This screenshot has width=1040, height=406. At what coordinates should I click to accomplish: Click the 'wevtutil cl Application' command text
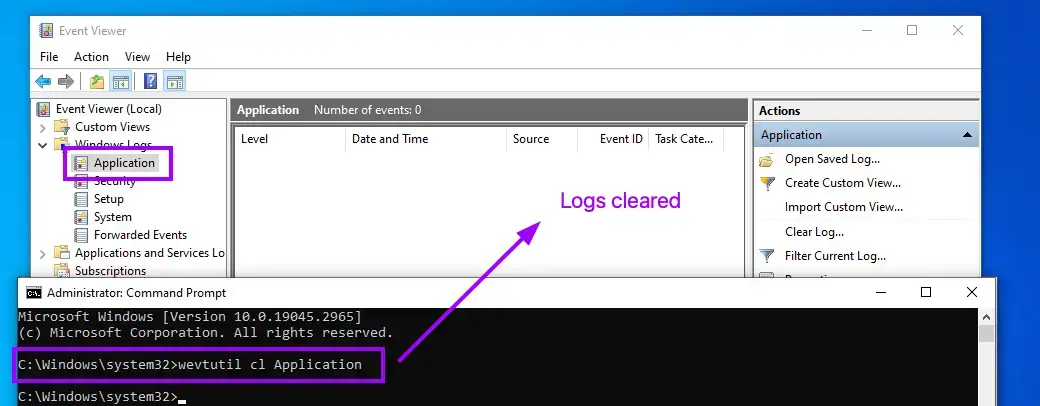[270, 364]
